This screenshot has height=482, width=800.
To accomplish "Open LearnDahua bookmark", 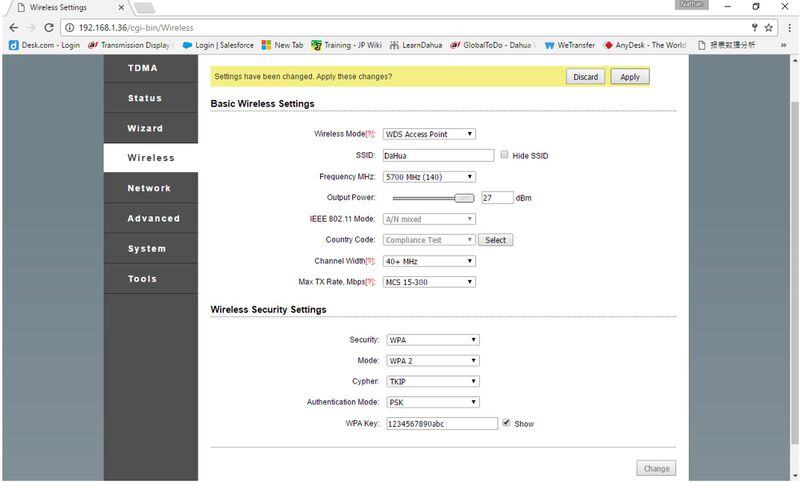I will click(416, 45).
